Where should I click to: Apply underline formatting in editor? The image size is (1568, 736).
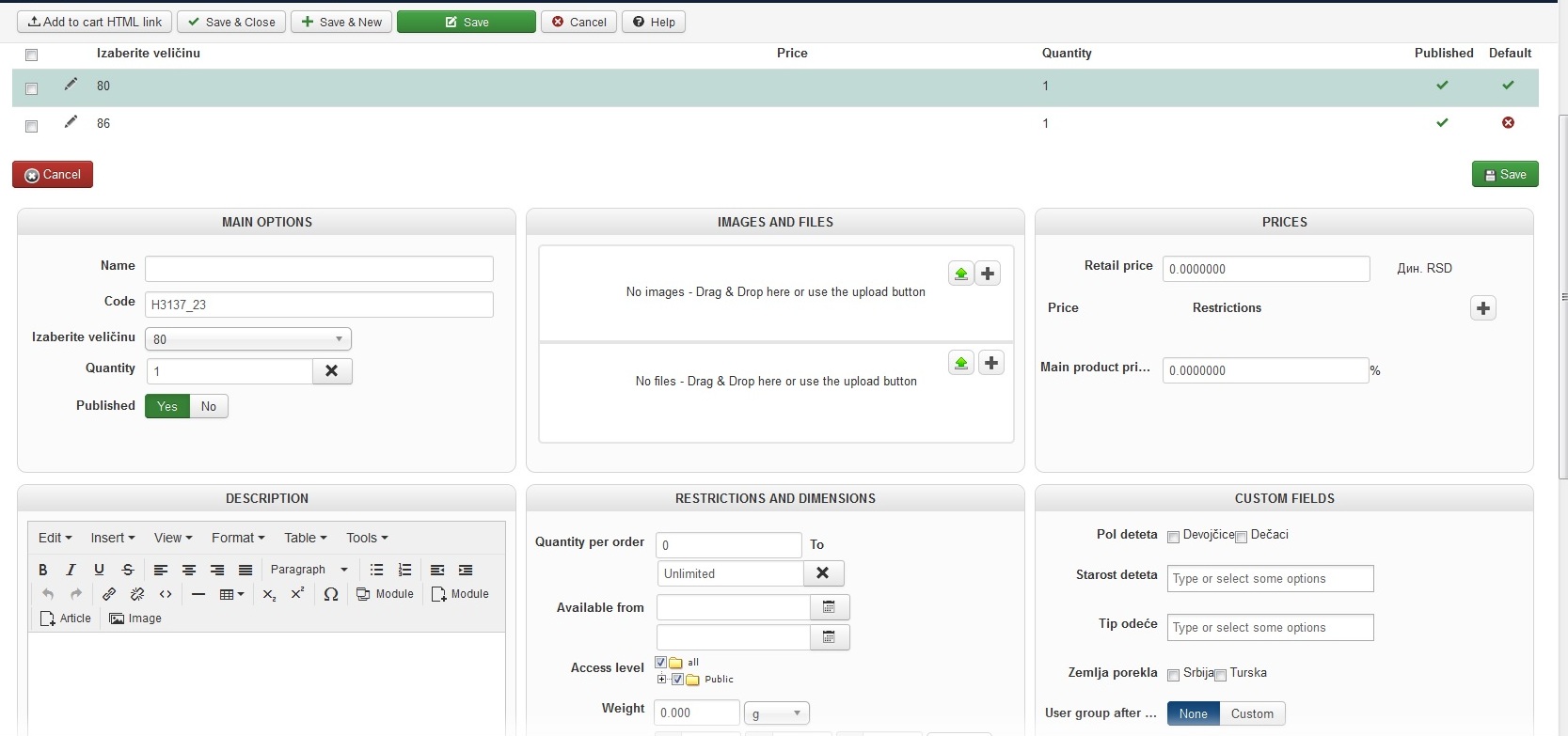point(99,570)
